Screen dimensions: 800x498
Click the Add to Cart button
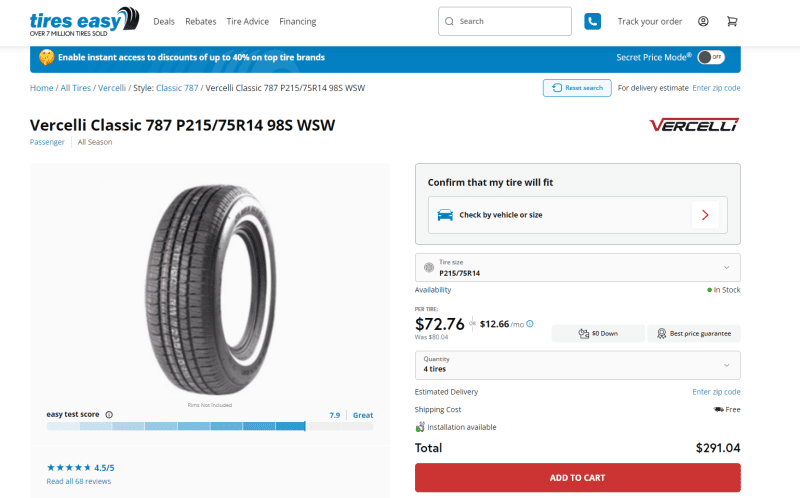click(x=577, y=478)
